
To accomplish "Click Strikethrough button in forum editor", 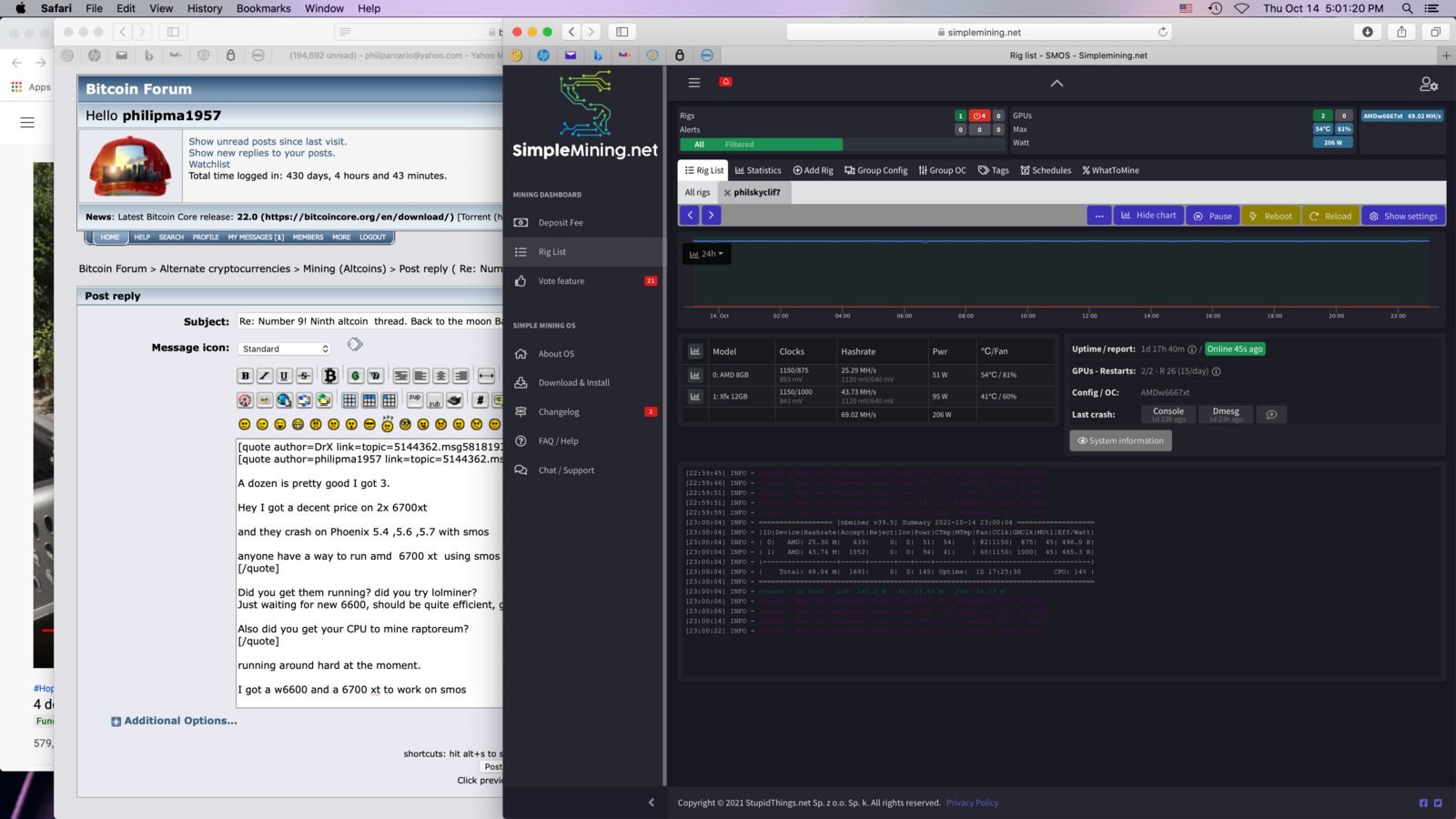I will pos(304,375).
